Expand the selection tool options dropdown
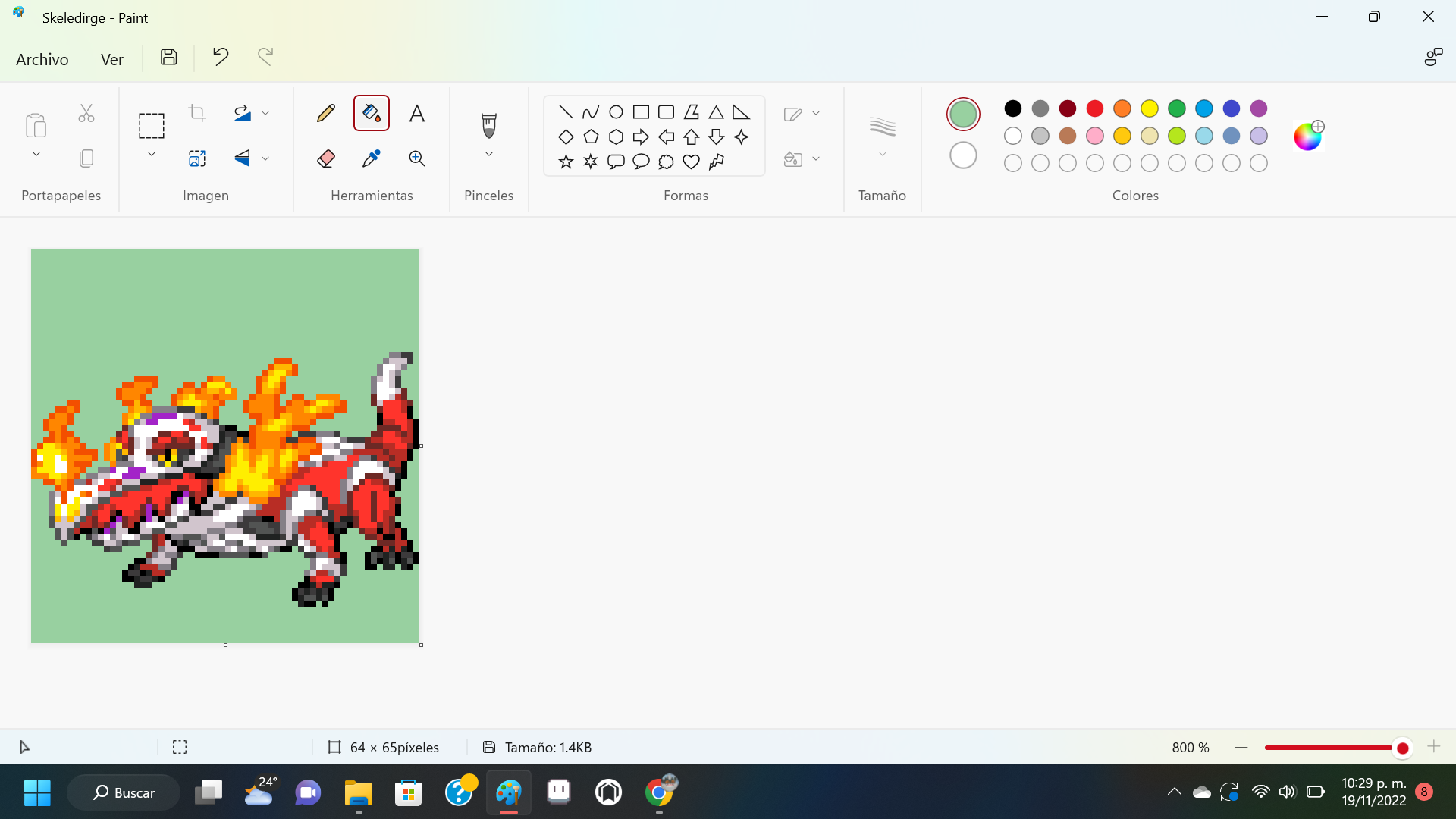This screenshot has width=1456, height=819. tap(151, 154)
